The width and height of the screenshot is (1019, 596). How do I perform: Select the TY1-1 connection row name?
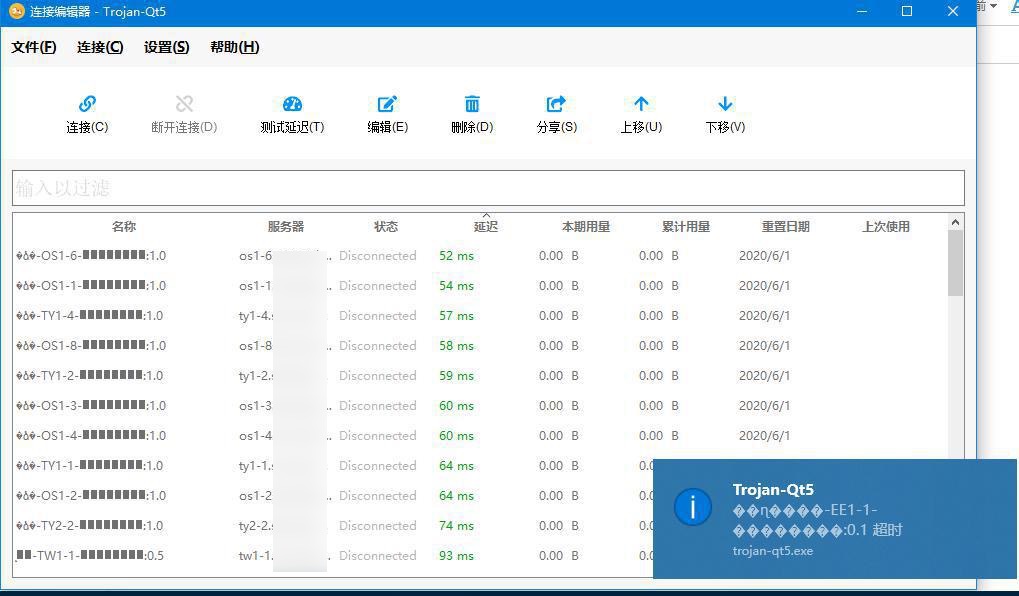click(90, 465)
